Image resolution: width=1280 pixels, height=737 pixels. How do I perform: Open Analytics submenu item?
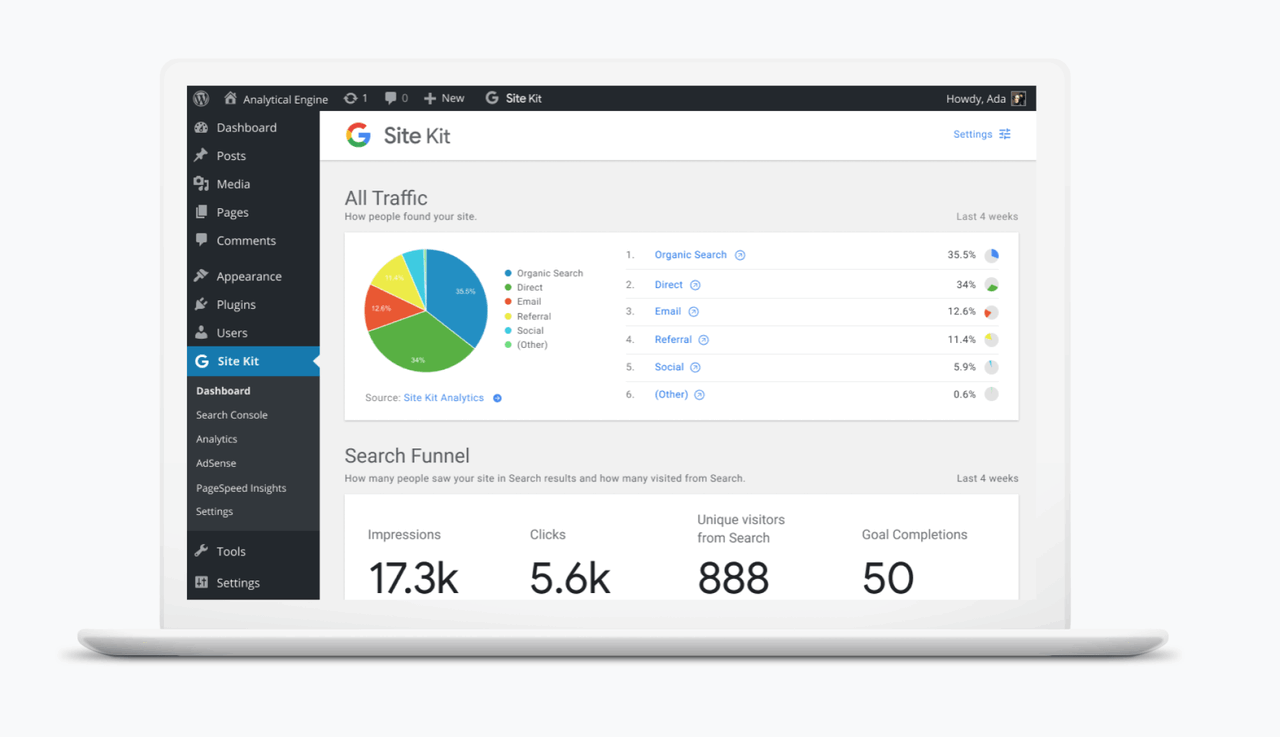[x=217, y=439]
